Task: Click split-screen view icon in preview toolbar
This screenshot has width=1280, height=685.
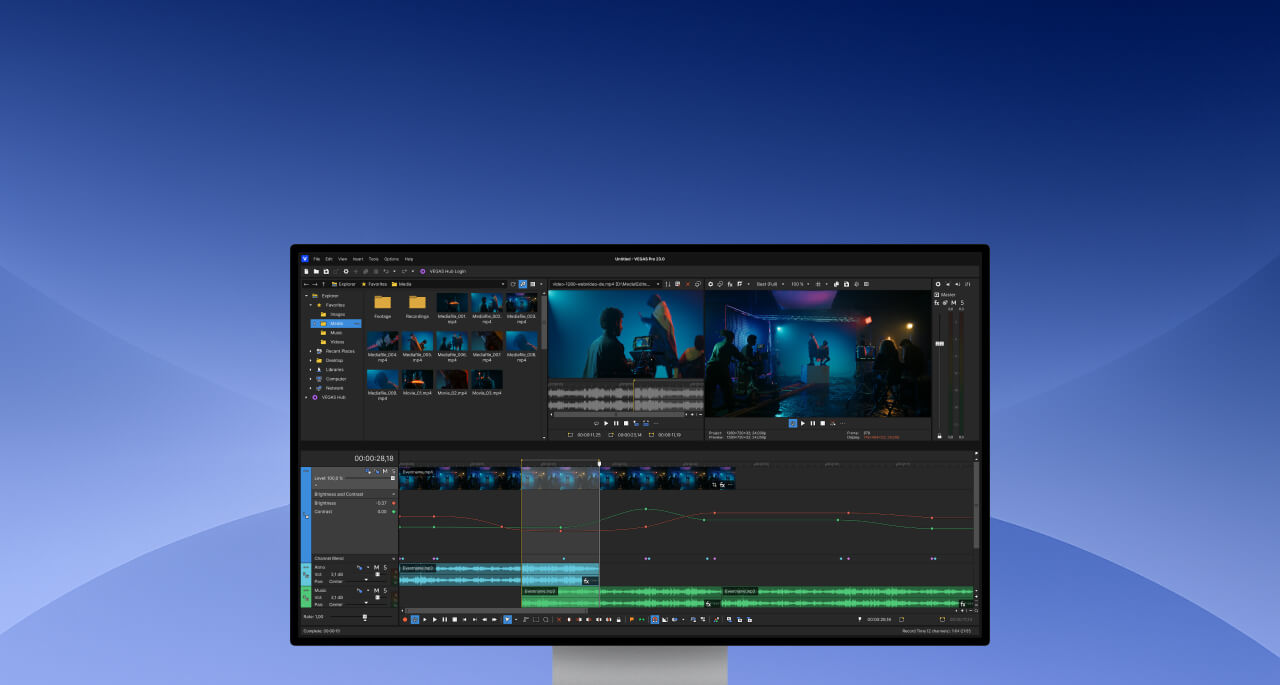Action: click(x=740, y=284)
